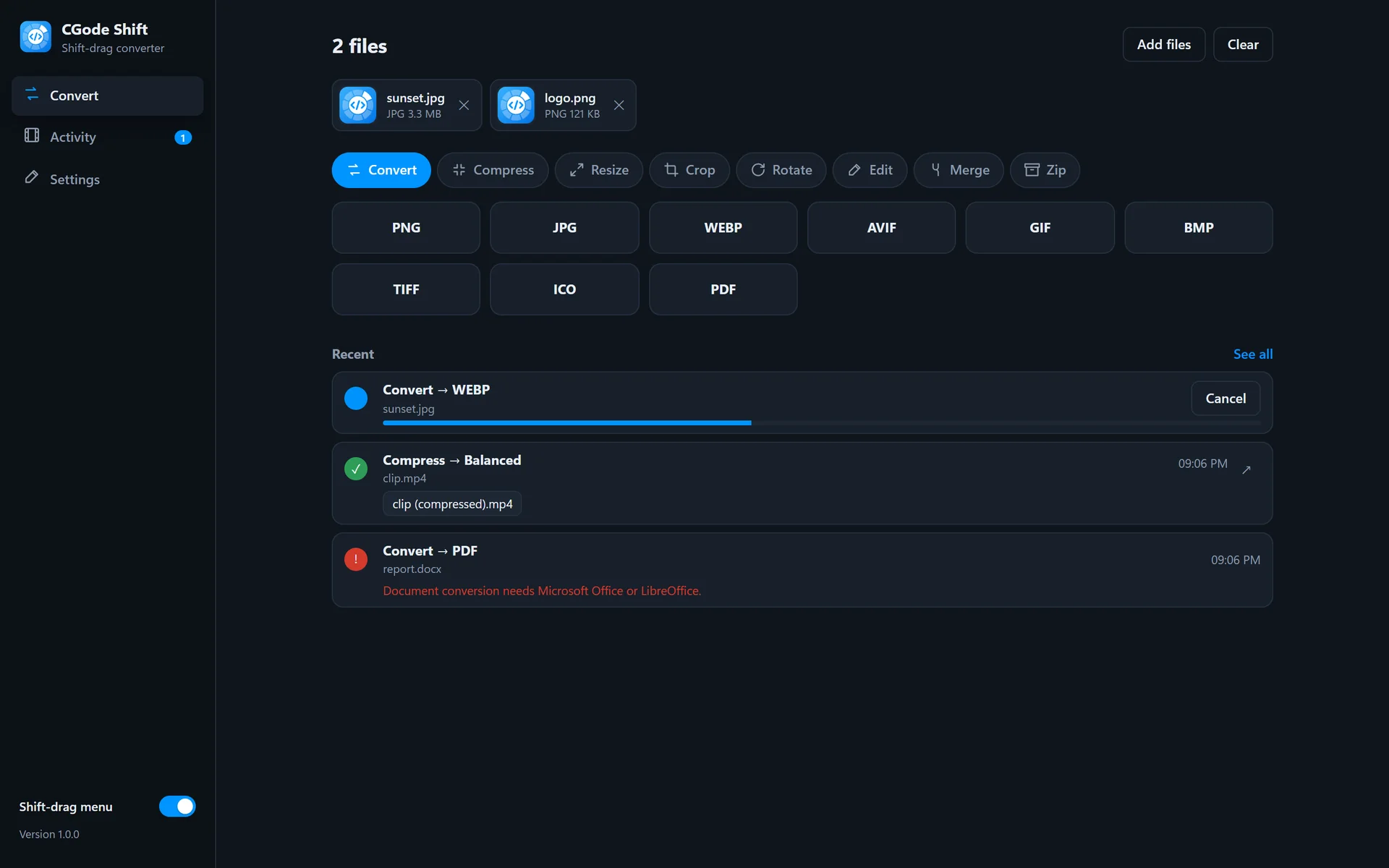Click the logo.png file thumbnail icon

tap(516, 106)
